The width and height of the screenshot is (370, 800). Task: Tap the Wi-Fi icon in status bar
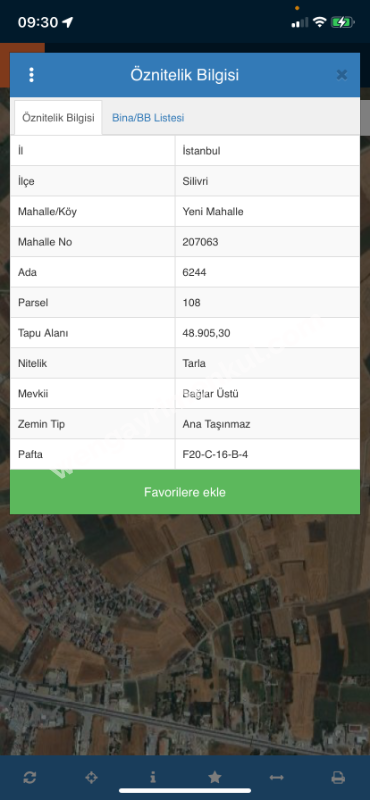click(x=319, y=22)
